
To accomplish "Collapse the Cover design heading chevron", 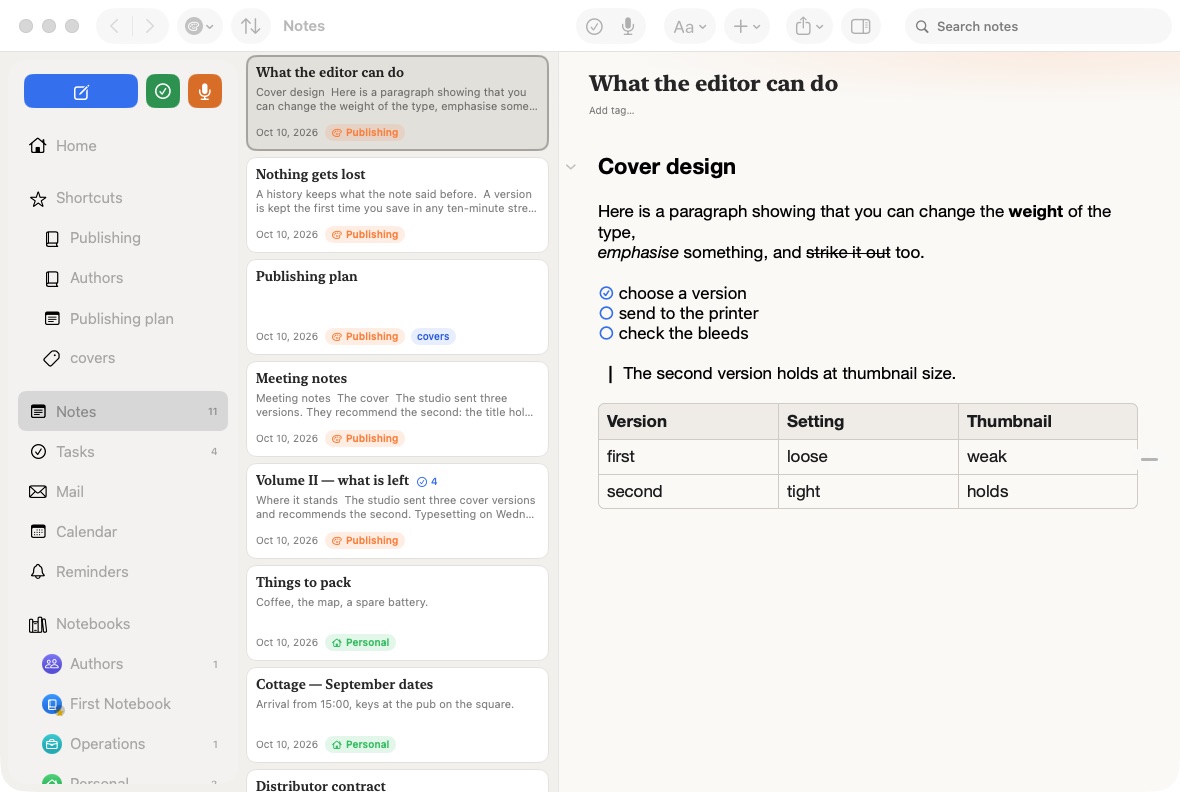I will click(x=571, y=167).
